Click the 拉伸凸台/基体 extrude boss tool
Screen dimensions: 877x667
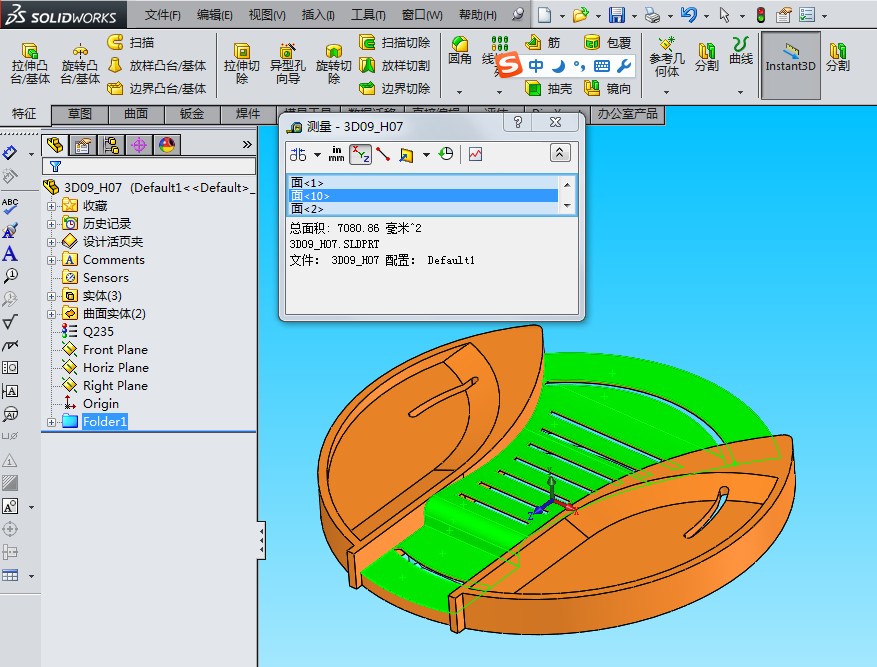coord(30,63)
